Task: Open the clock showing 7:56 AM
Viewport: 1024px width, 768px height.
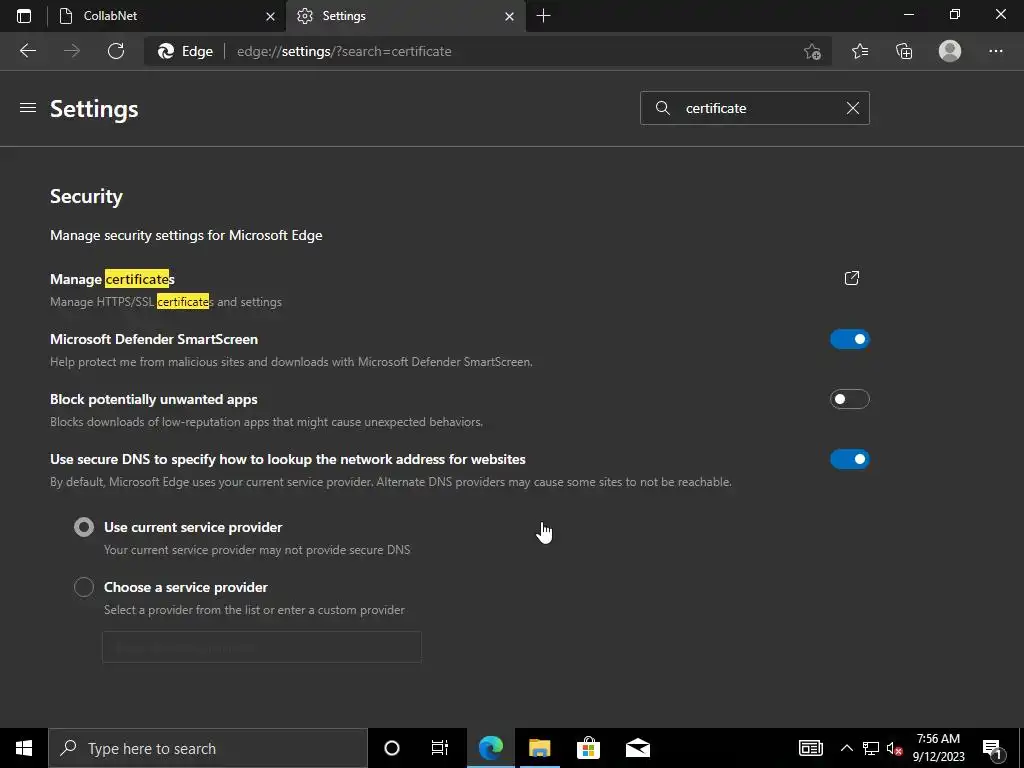Action: coord(938,748)
